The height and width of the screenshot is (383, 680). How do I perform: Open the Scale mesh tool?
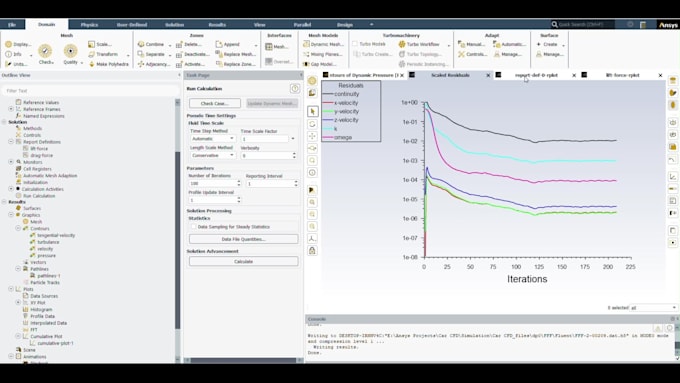(x=100, y=44)
